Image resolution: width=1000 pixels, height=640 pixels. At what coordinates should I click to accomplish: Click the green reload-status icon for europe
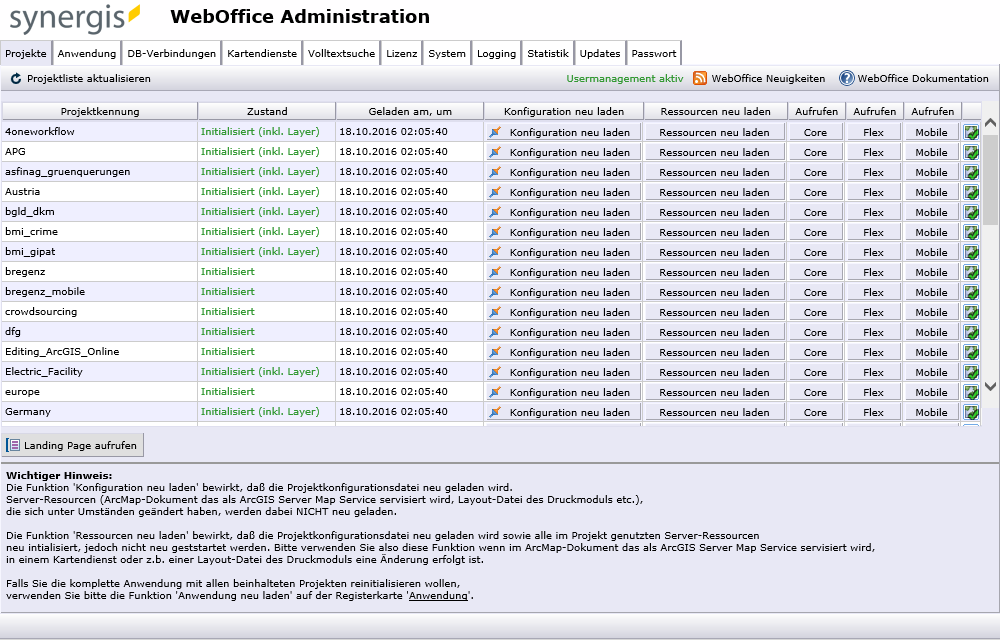969,392
